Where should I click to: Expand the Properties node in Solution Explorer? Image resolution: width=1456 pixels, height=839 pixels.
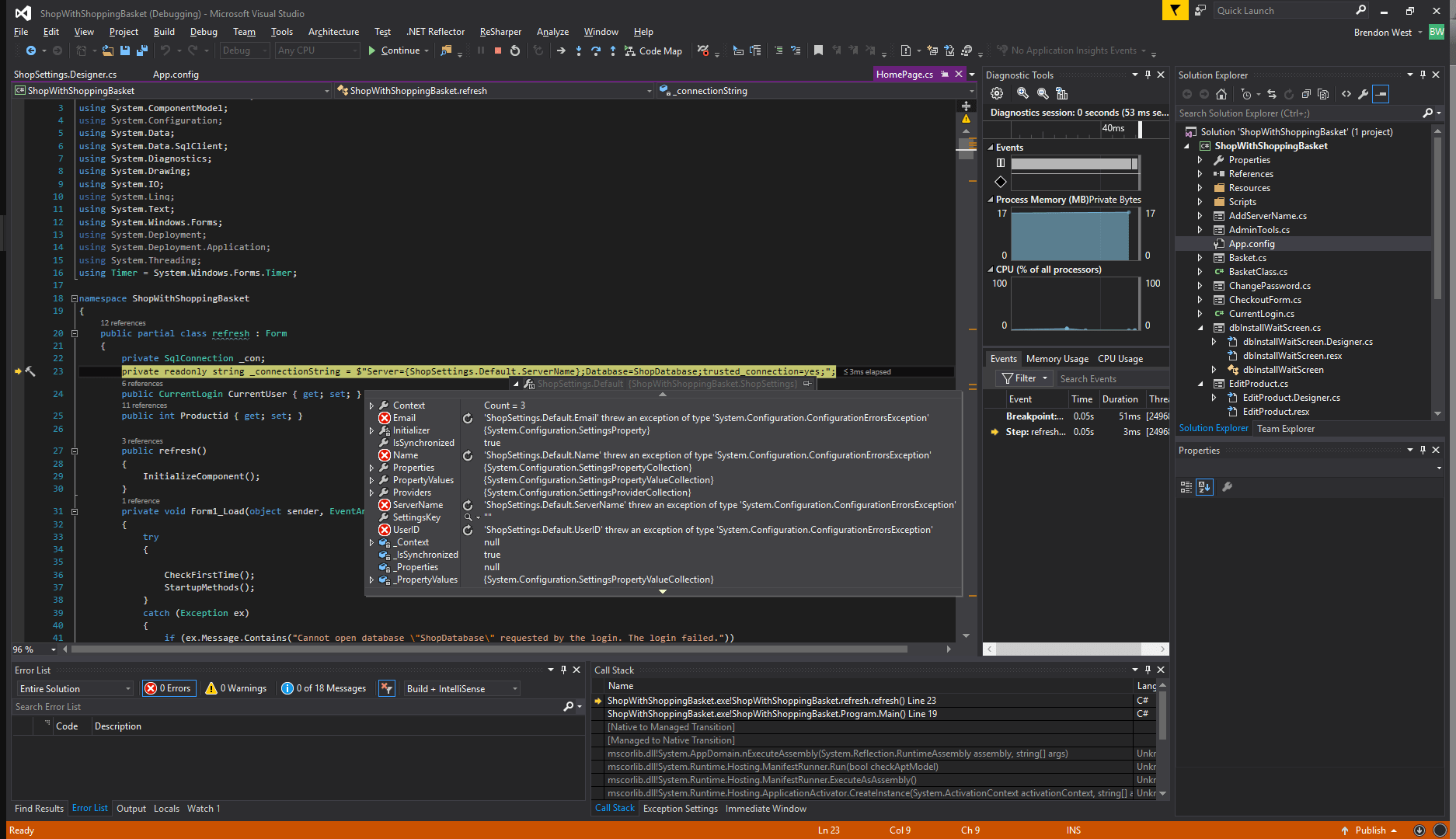click(1200, 160)
